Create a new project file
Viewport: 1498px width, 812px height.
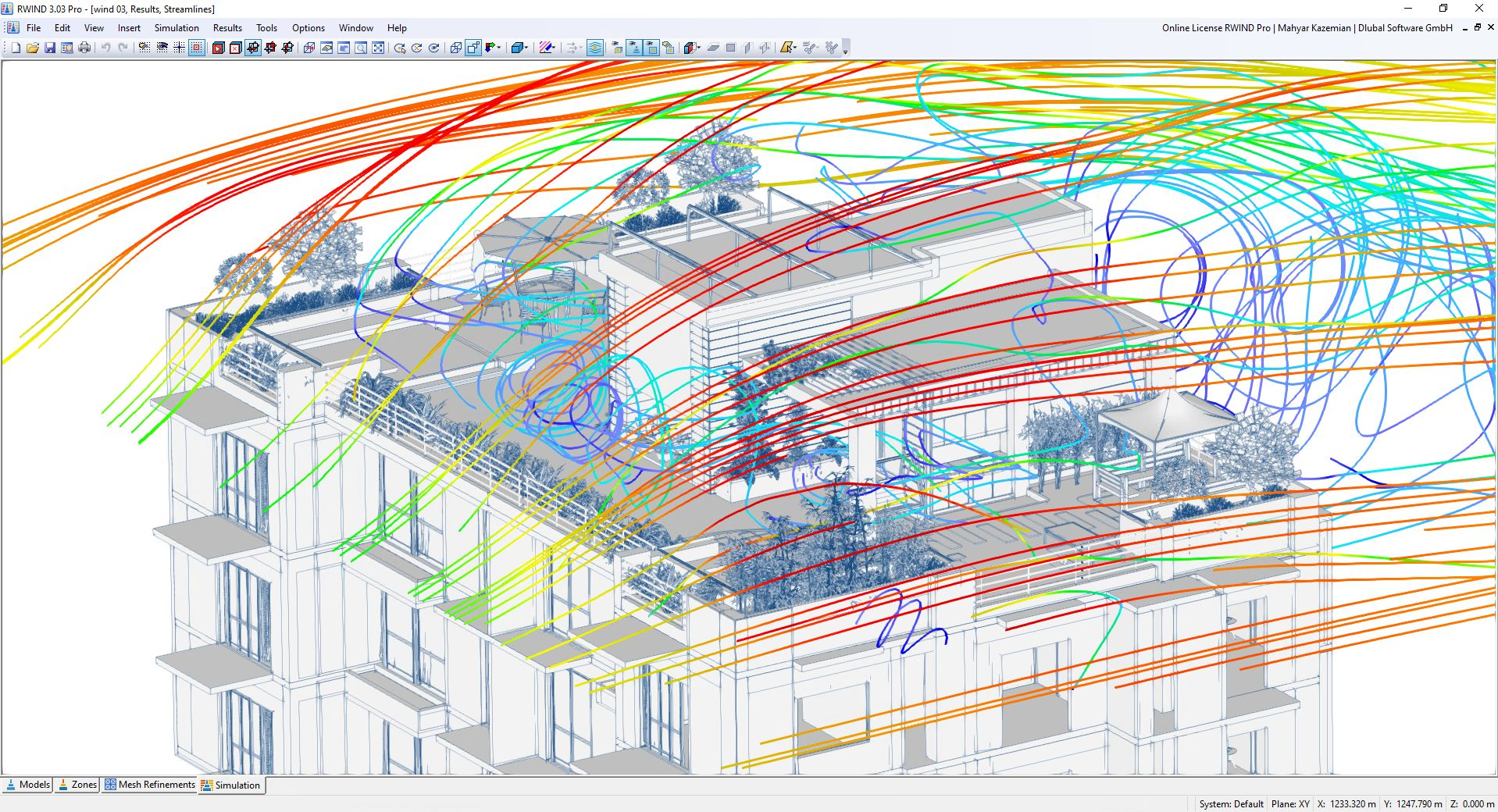coord(16,48)
